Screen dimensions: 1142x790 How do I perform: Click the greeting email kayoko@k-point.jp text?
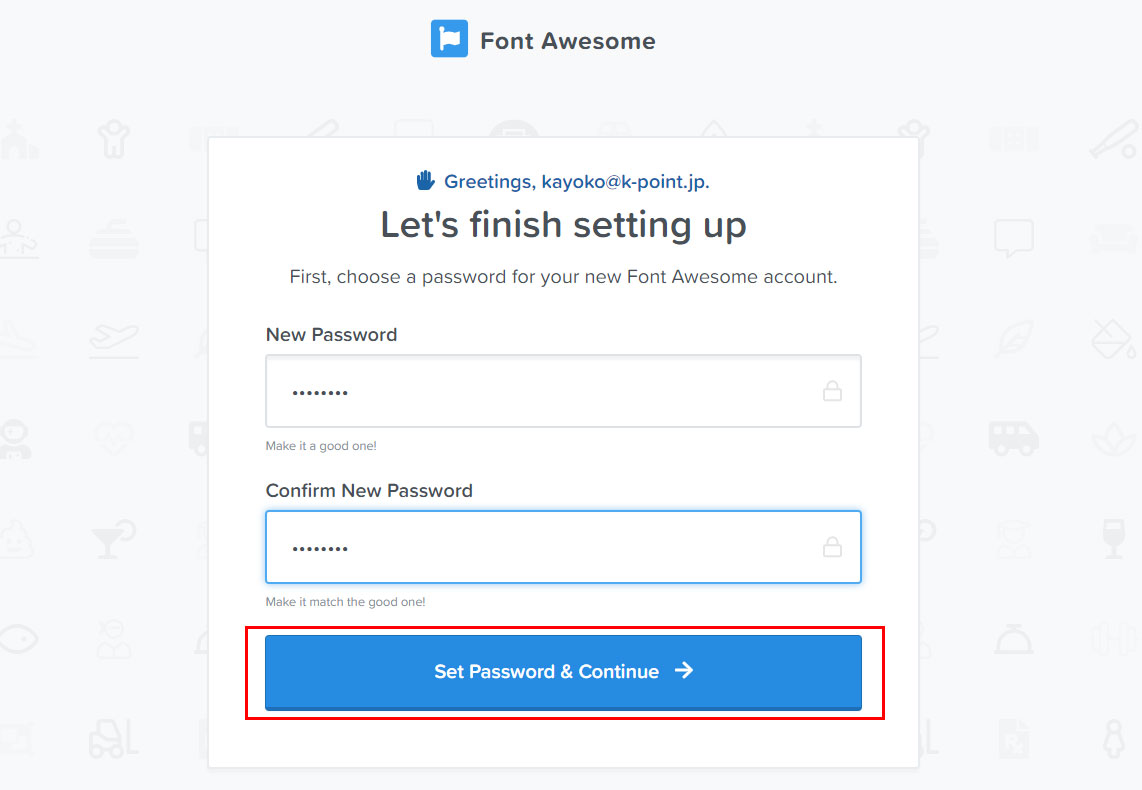coord(626,182)
